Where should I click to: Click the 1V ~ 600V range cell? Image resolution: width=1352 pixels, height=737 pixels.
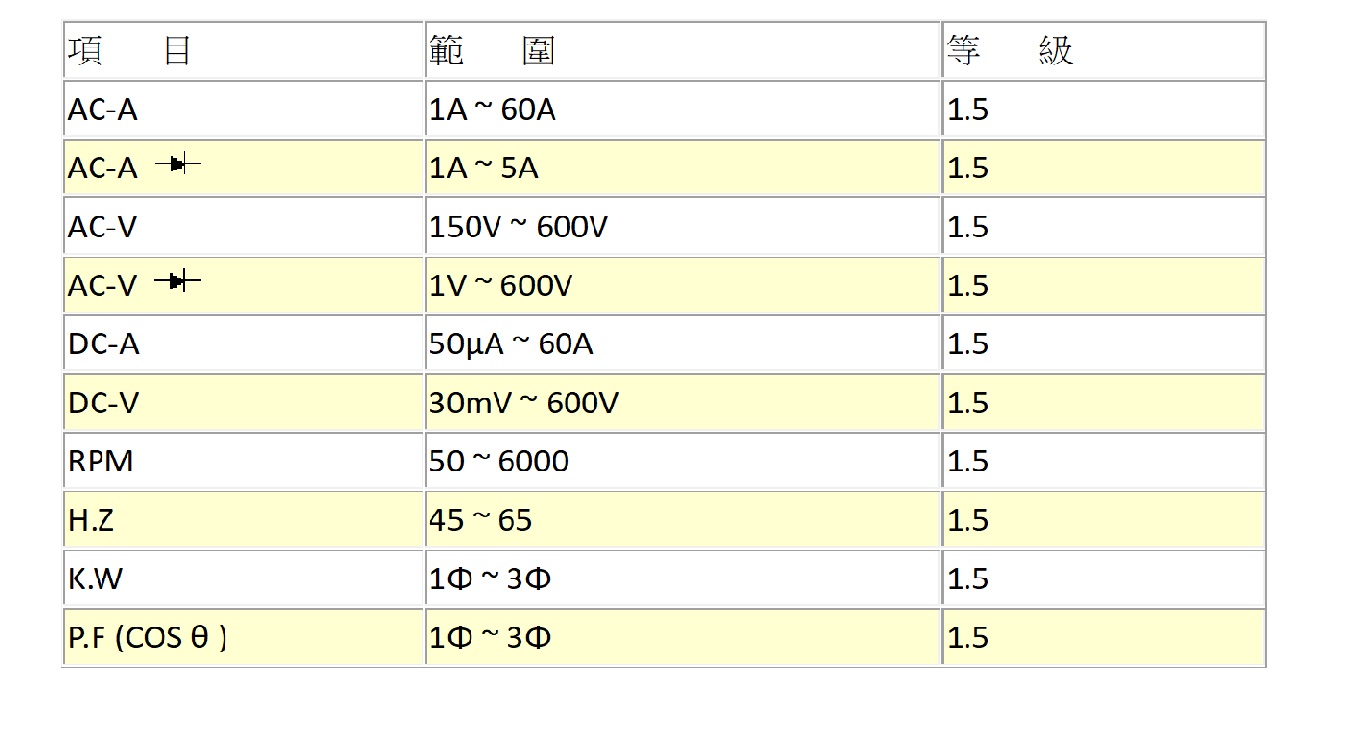click(x=683, y=286)
